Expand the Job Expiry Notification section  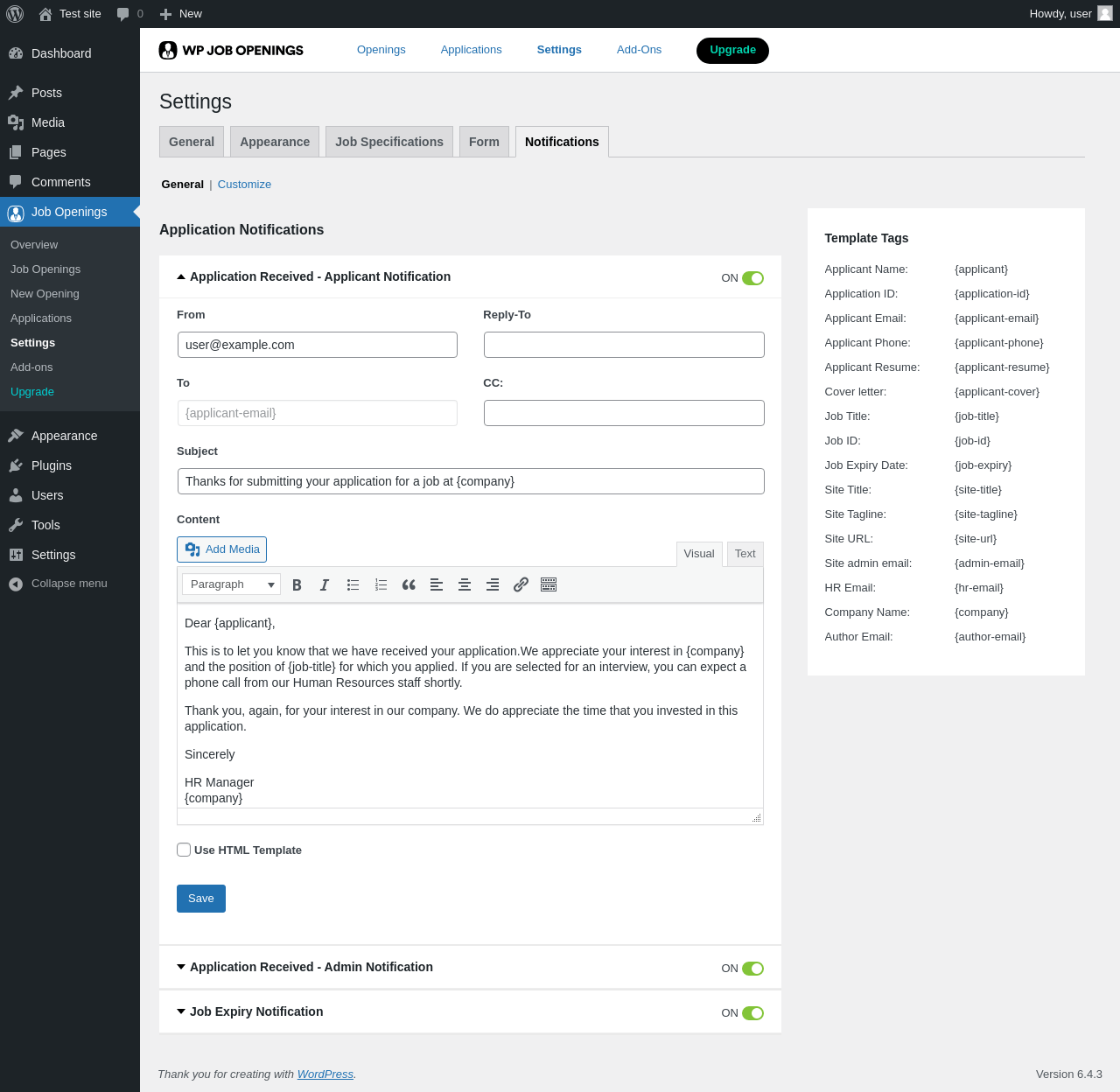[x=255, y=1011]
